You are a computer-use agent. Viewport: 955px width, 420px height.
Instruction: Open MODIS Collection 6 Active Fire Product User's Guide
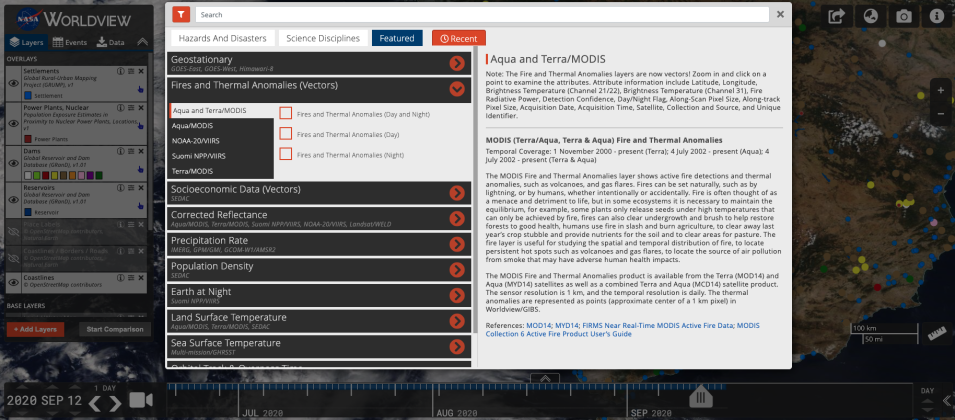(622, 330)
